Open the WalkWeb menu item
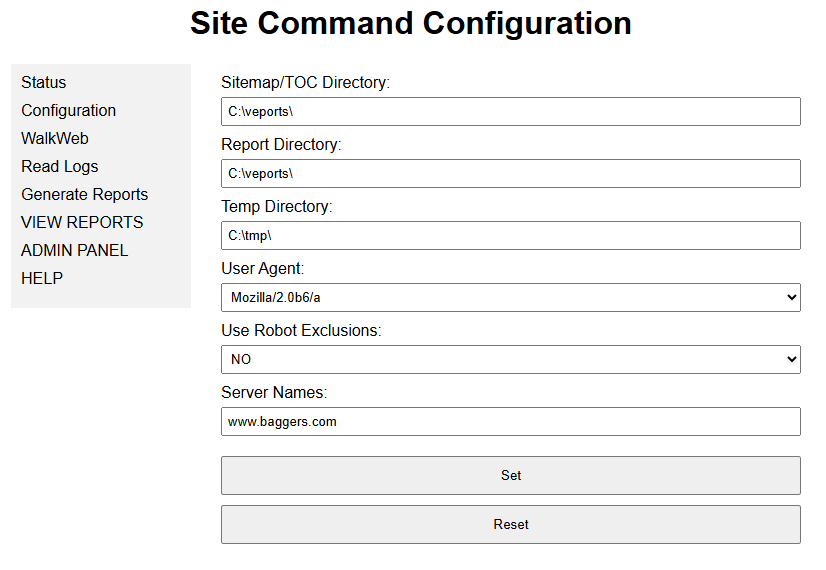 click(55, 138)
